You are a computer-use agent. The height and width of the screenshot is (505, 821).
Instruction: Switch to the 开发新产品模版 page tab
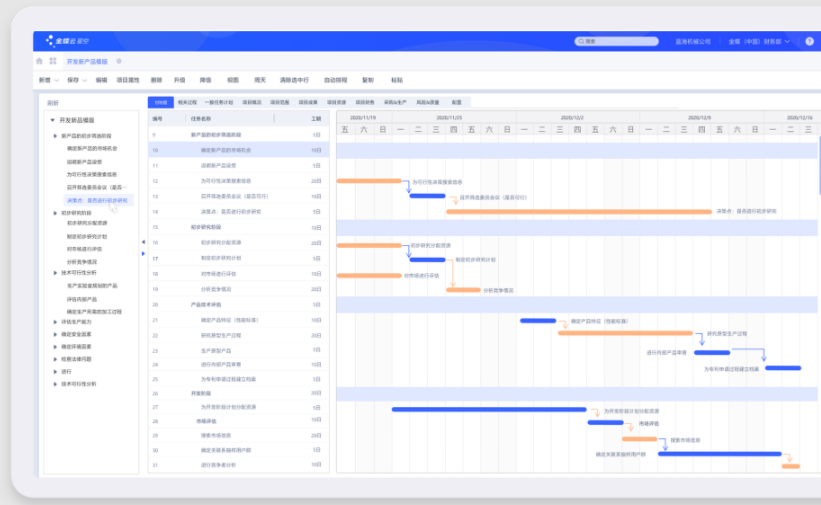(87, 61)
